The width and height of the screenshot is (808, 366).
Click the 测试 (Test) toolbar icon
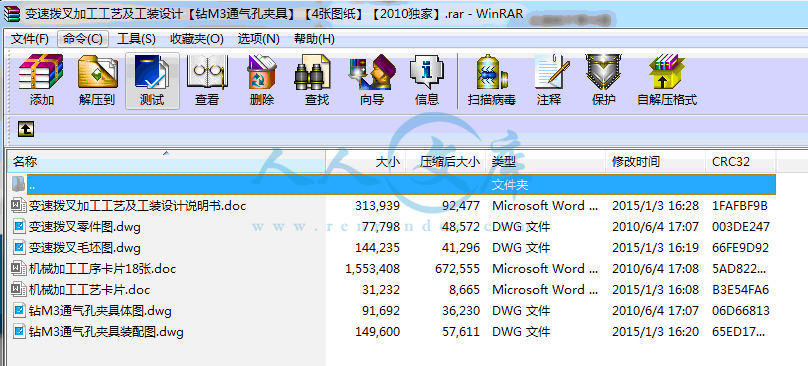click(152, 73)
